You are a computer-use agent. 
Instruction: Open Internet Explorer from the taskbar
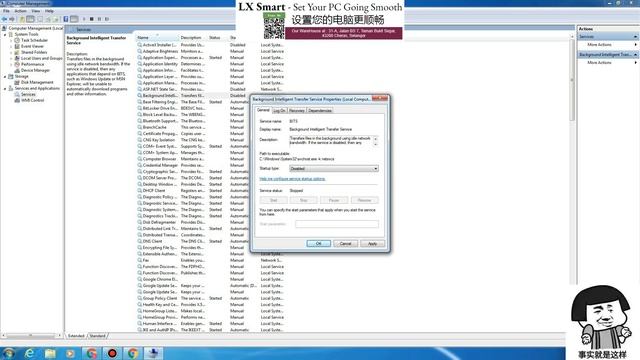point(29,353)
